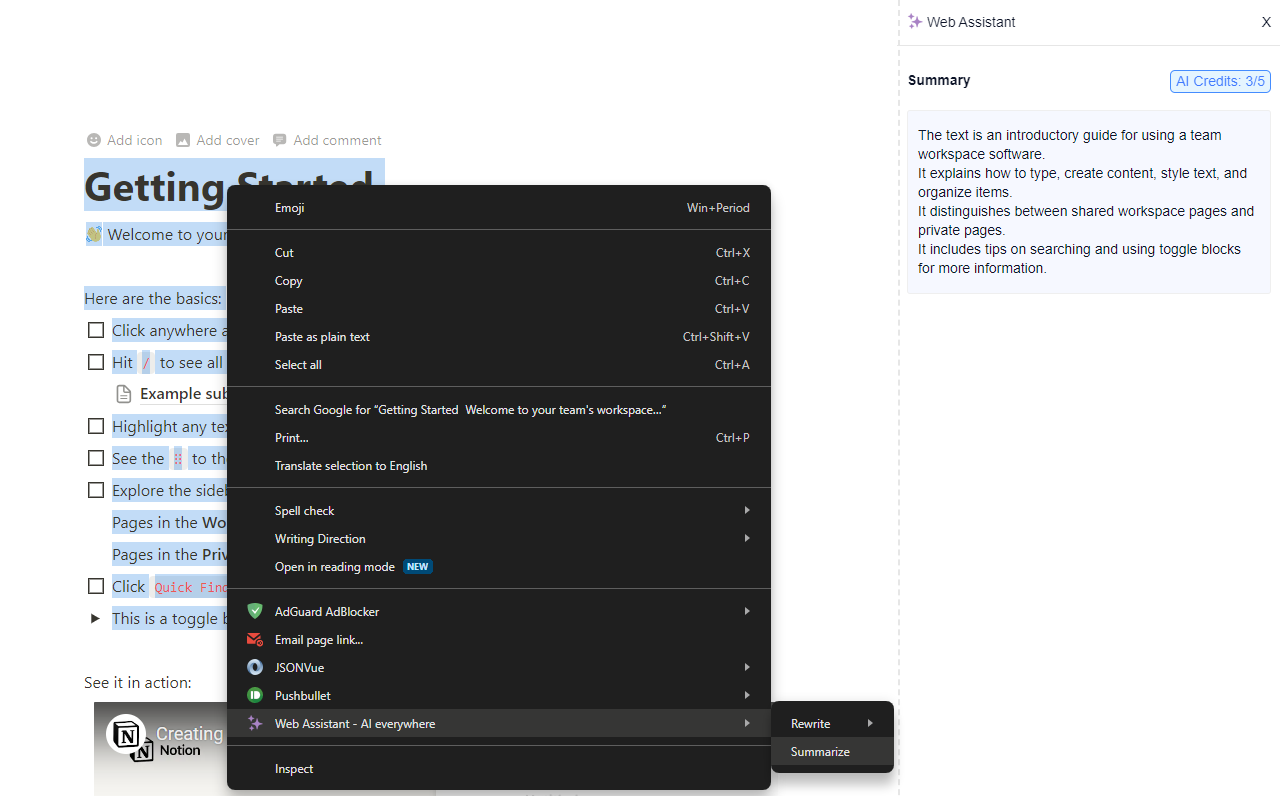The height and width of the screenshot is (800, 1280).
Task: Click the AI Credits: 3/5 badge
Action: point(1220,81)
